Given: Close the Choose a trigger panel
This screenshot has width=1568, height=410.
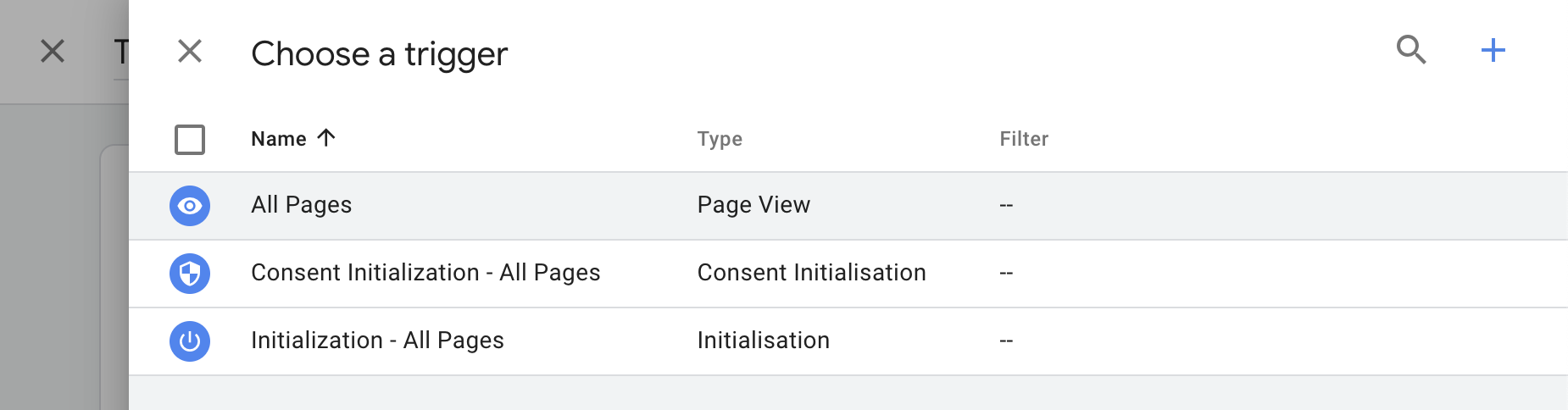Looking at the screenshot, I should (190, 51).
